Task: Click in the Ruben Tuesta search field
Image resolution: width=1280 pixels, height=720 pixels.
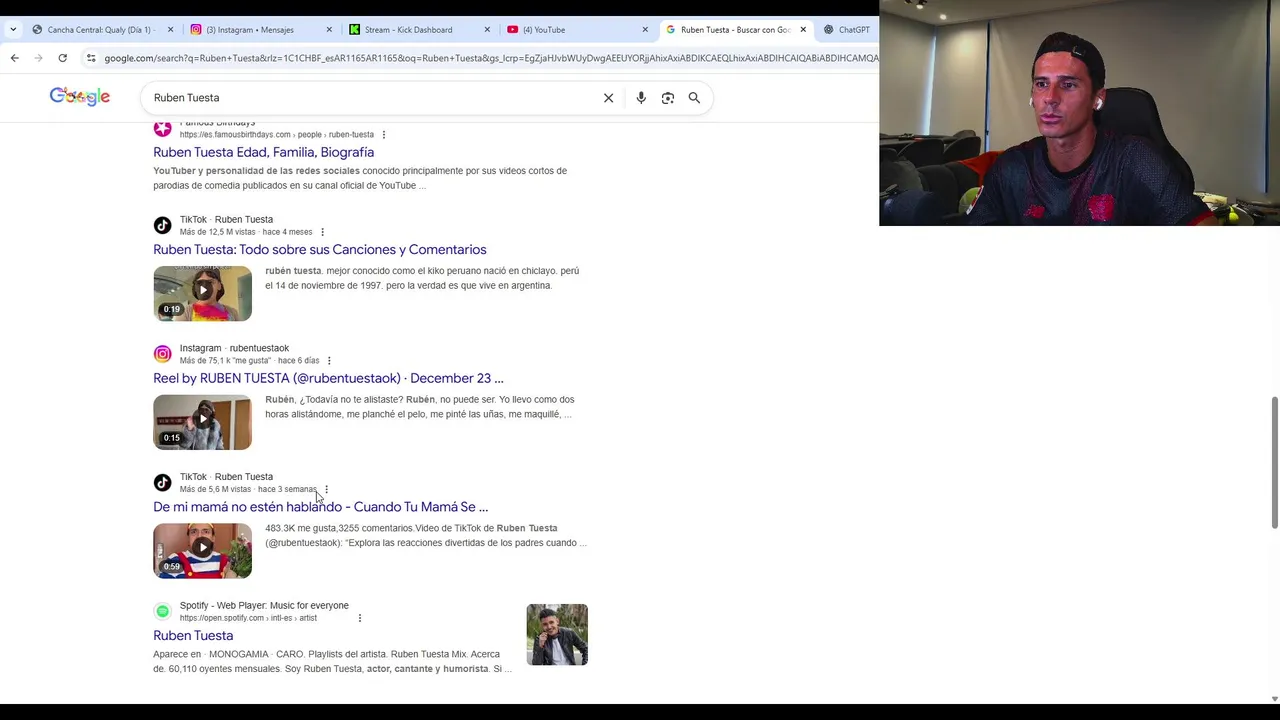Action: [x=370, y=98]
